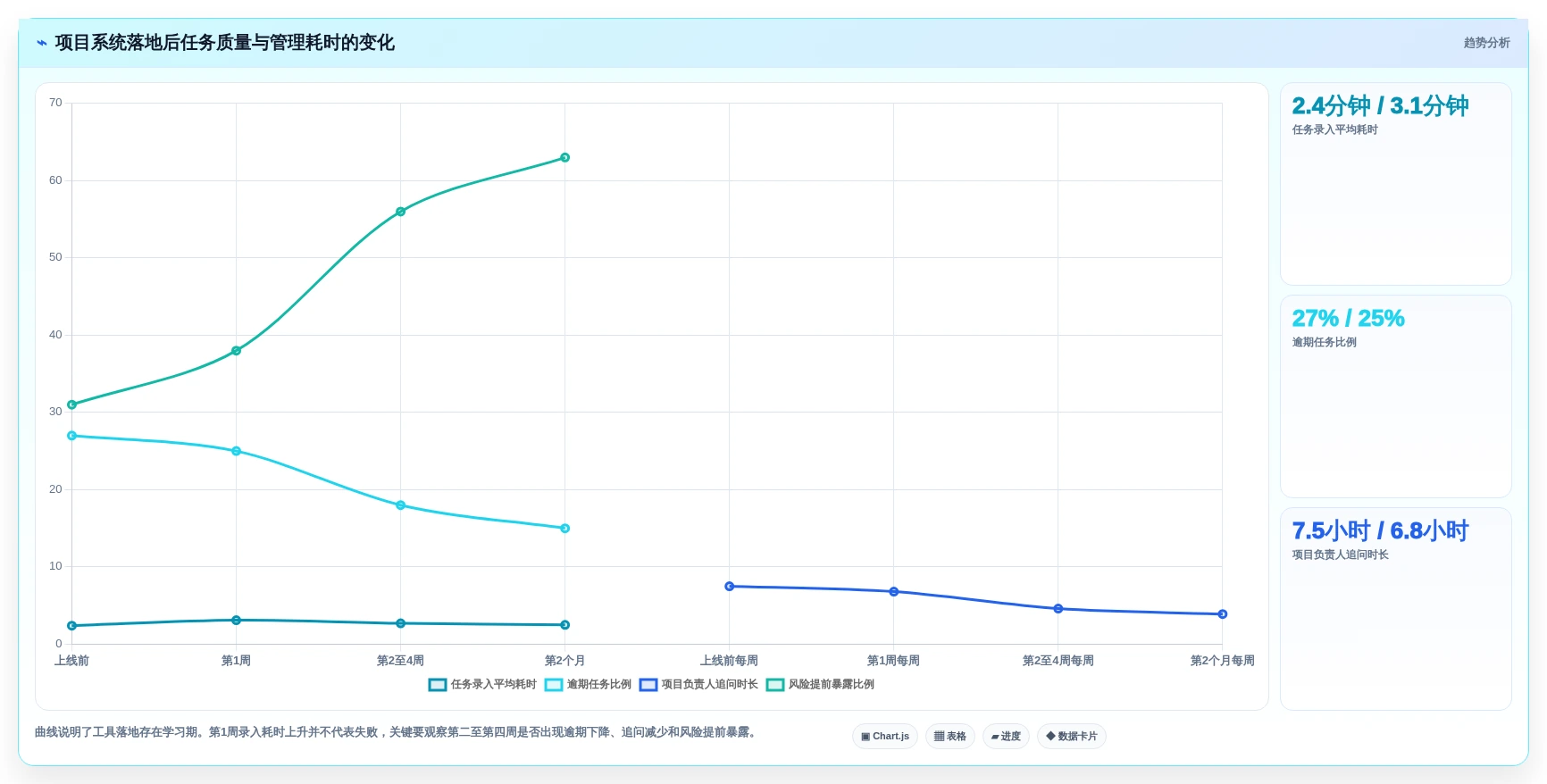Click the blue follow-up point at 上线前每周
The width and height of the screenshot is (1547, 784).
[729, 587]
